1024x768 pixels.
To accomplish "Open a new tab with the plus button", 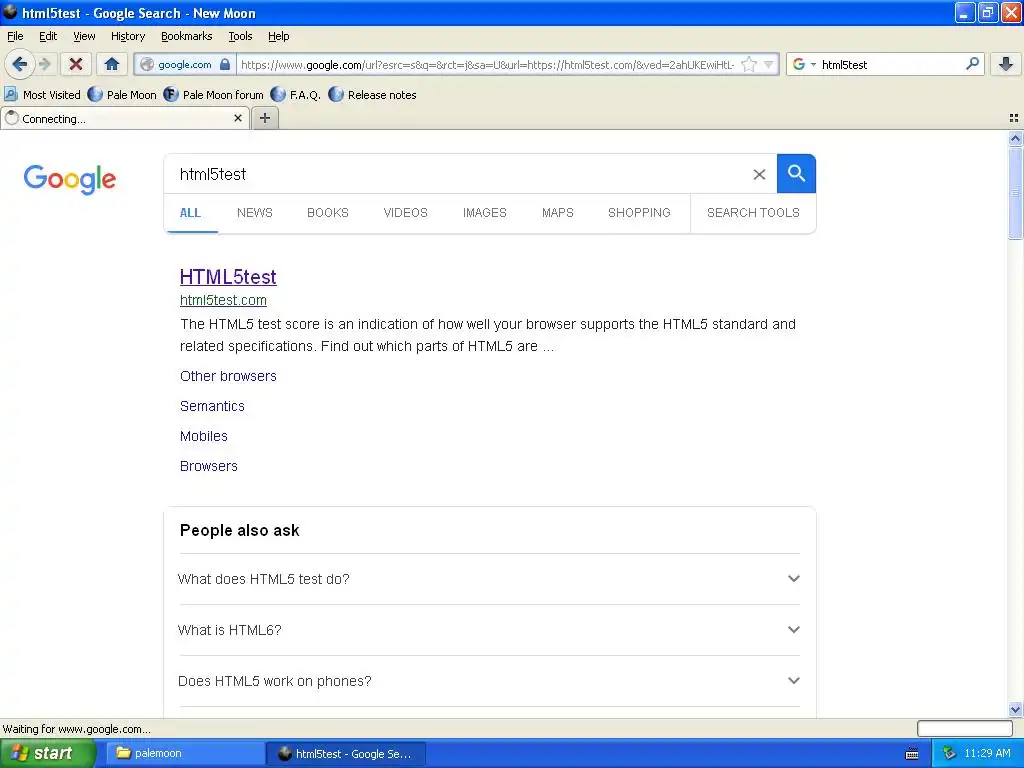I will tap(264, 118).
